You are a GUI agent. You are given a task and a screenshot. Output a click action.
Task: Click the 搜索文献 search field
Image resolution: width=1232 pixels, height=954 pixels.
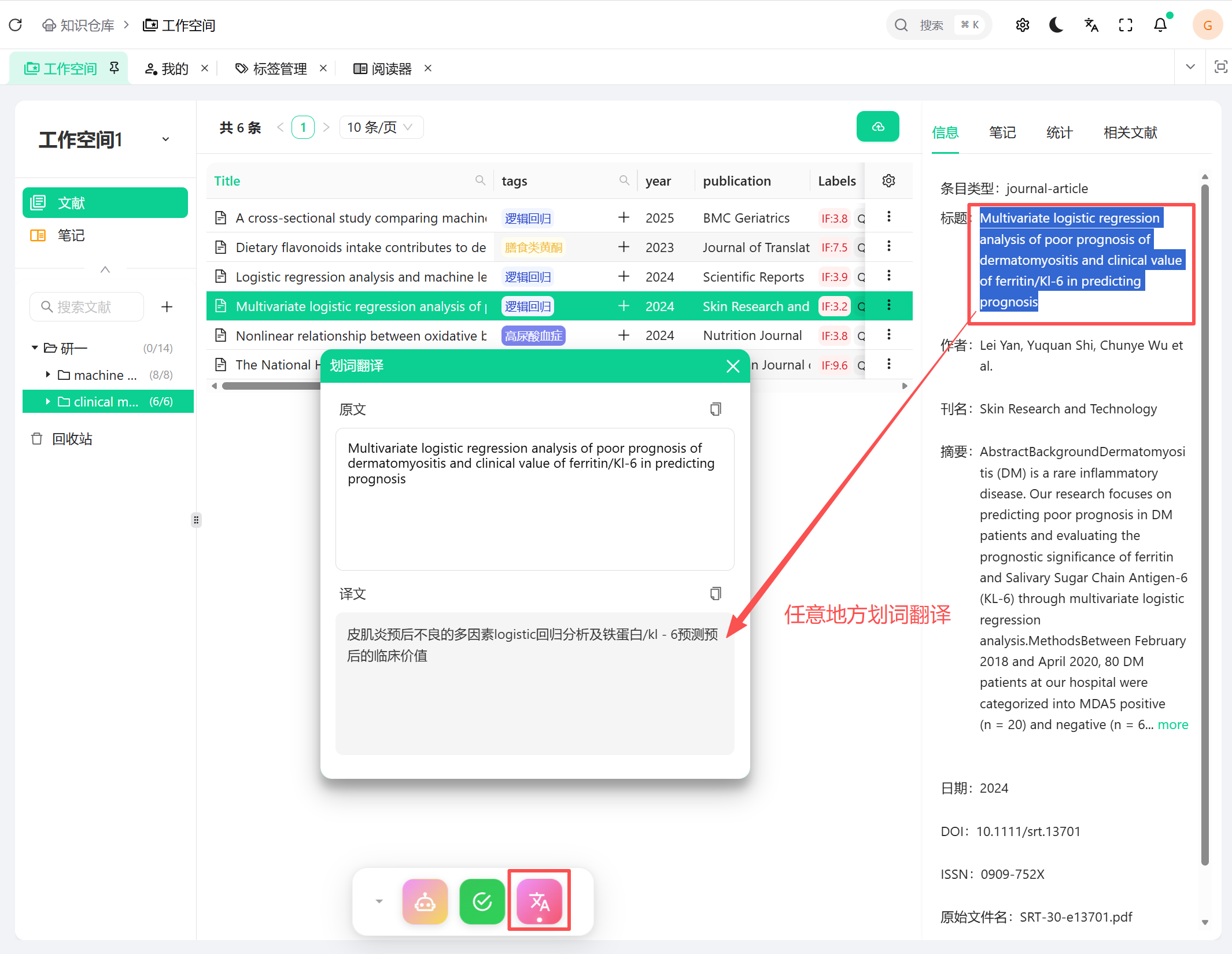[87, 306]
